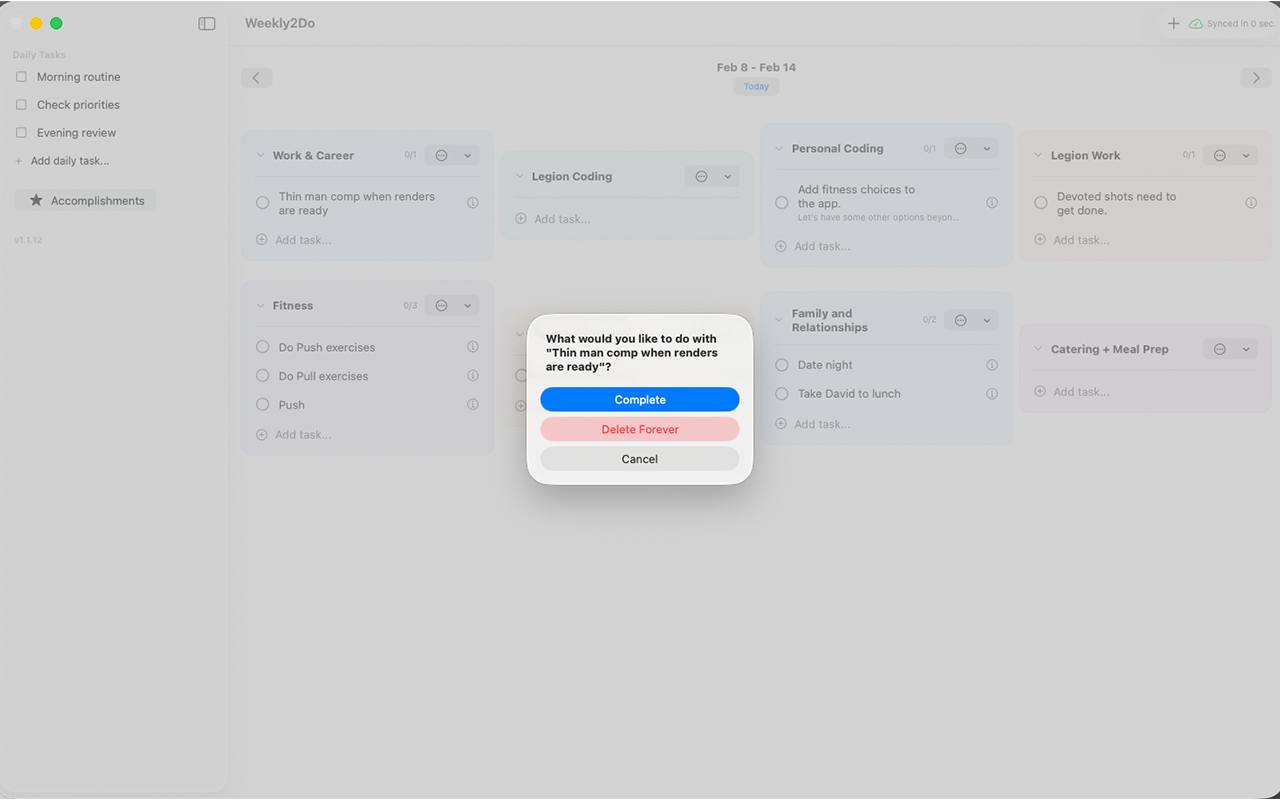
Task: Click the 0/3 count on Fitness
Action: 411,305
